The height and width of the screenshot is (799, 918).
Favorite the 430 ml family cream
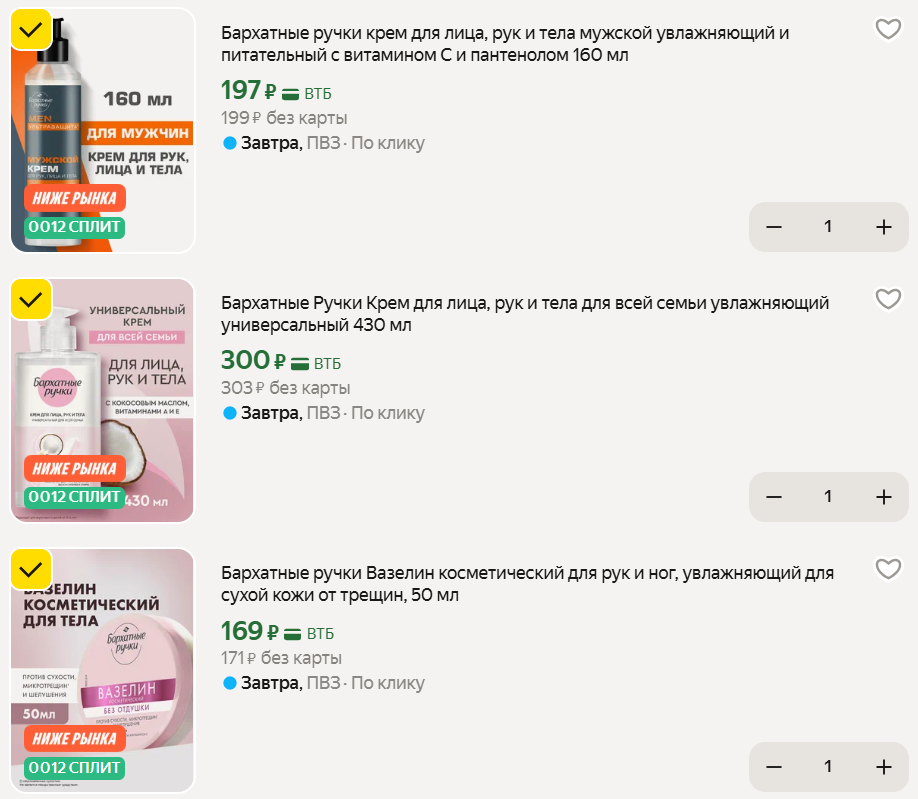point(888,299)
